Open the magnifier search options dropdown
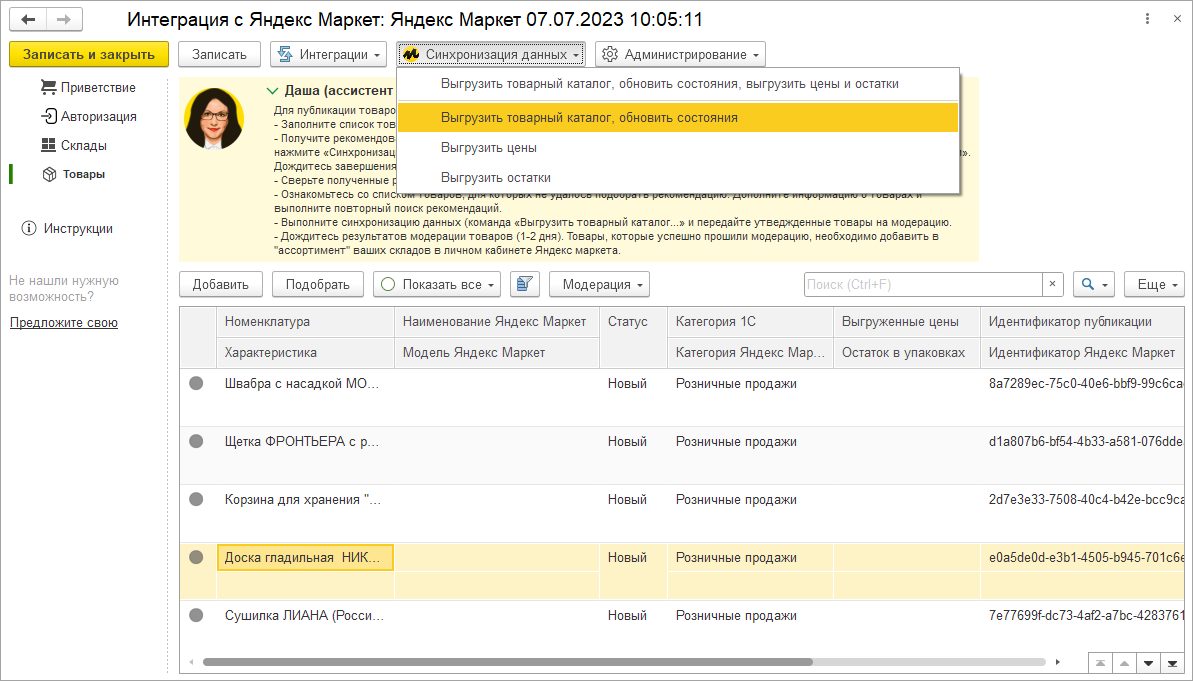Image resolution: width=1193 pixels, height=681 pixels. click(x=1094, y=284)
